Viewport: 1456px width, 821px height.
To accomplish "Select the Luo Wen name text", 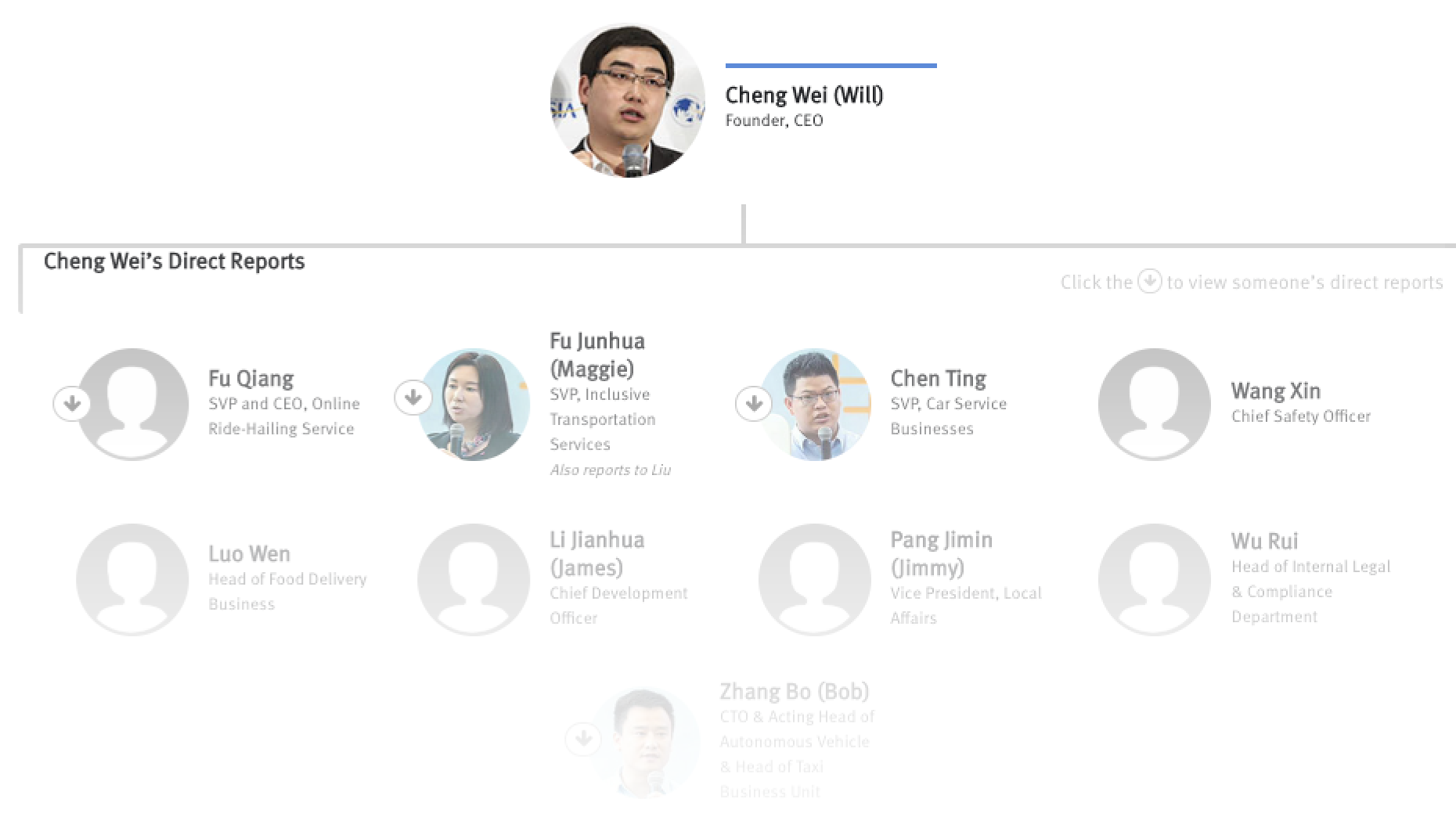I will pos(249,553).
